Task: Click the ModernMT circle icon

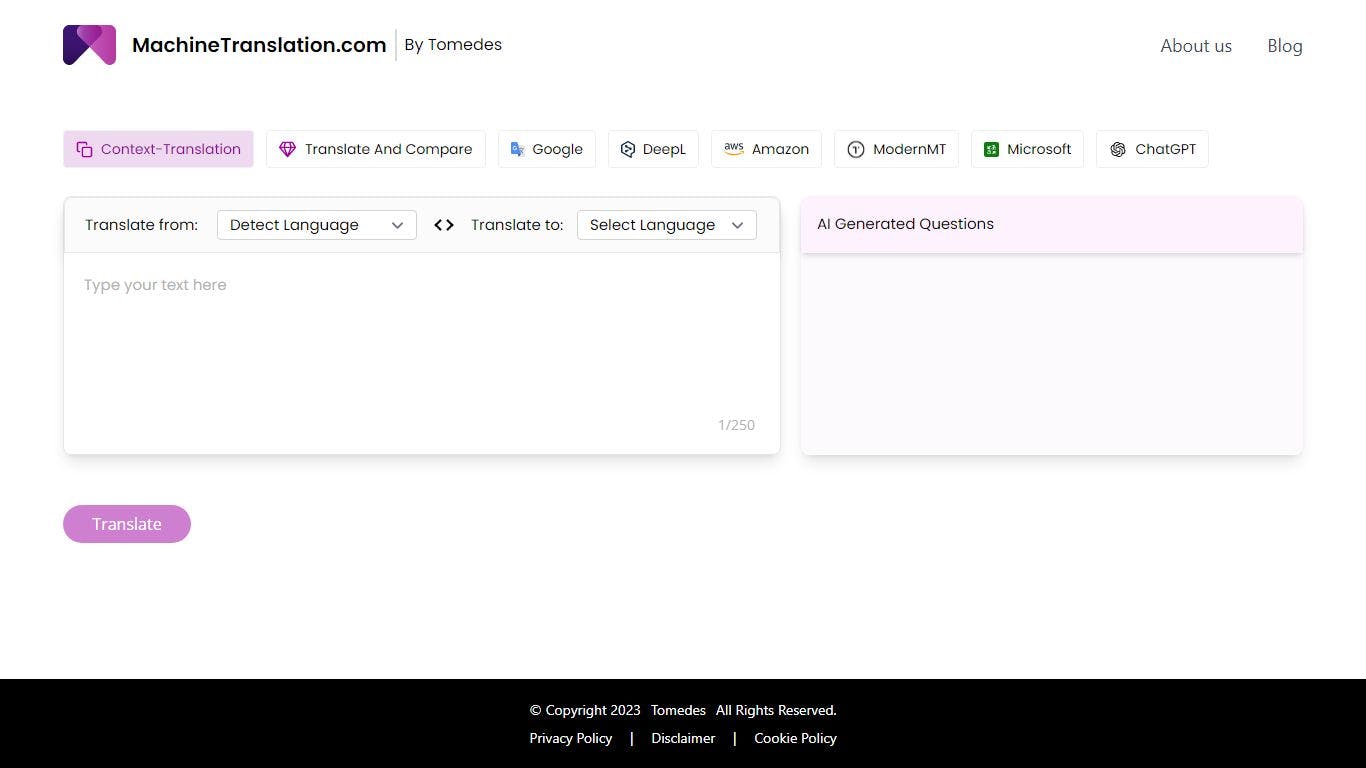Action: tap(855, 149)
